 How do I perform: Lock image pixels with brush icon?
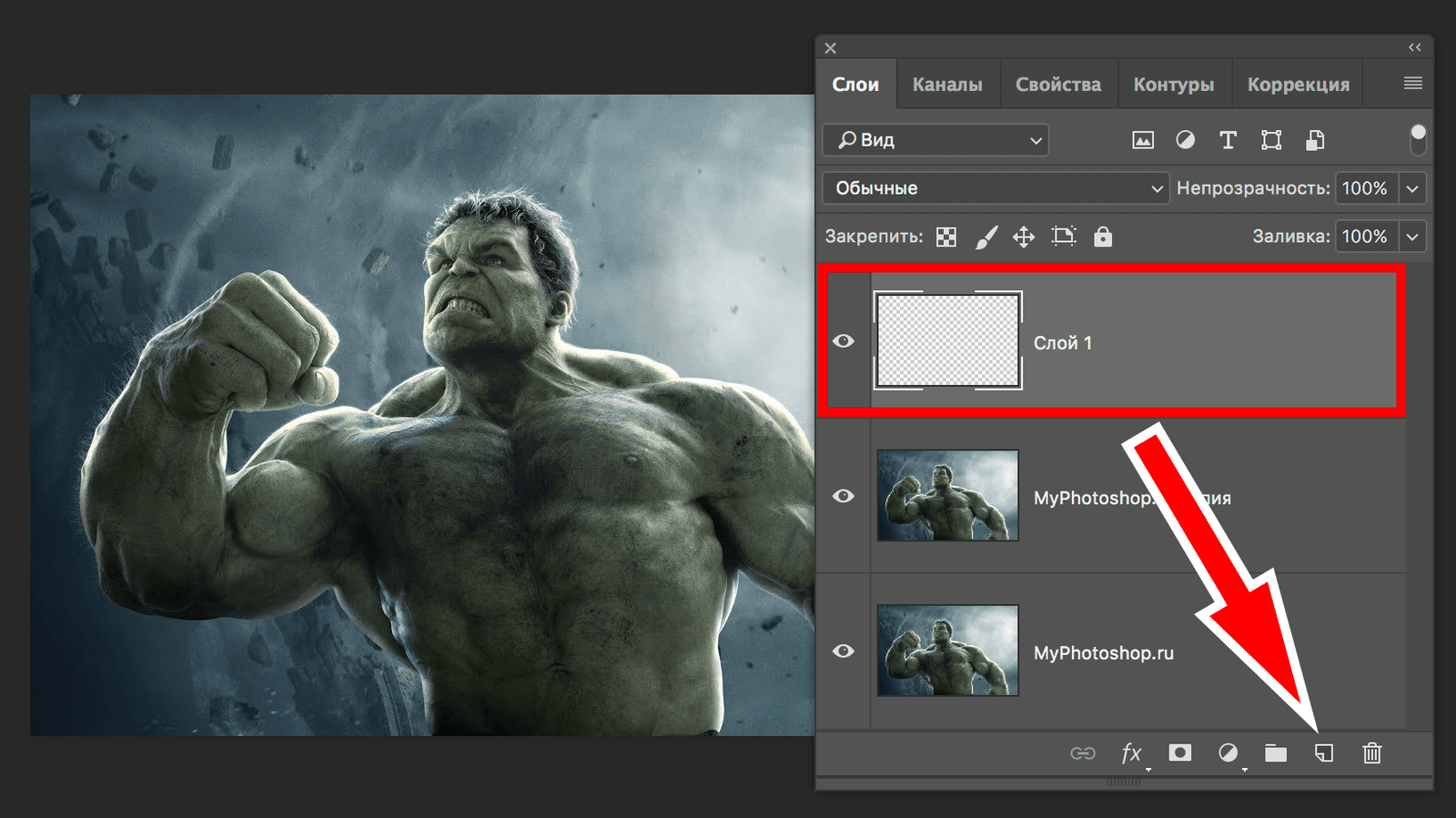tap(986, 237)
